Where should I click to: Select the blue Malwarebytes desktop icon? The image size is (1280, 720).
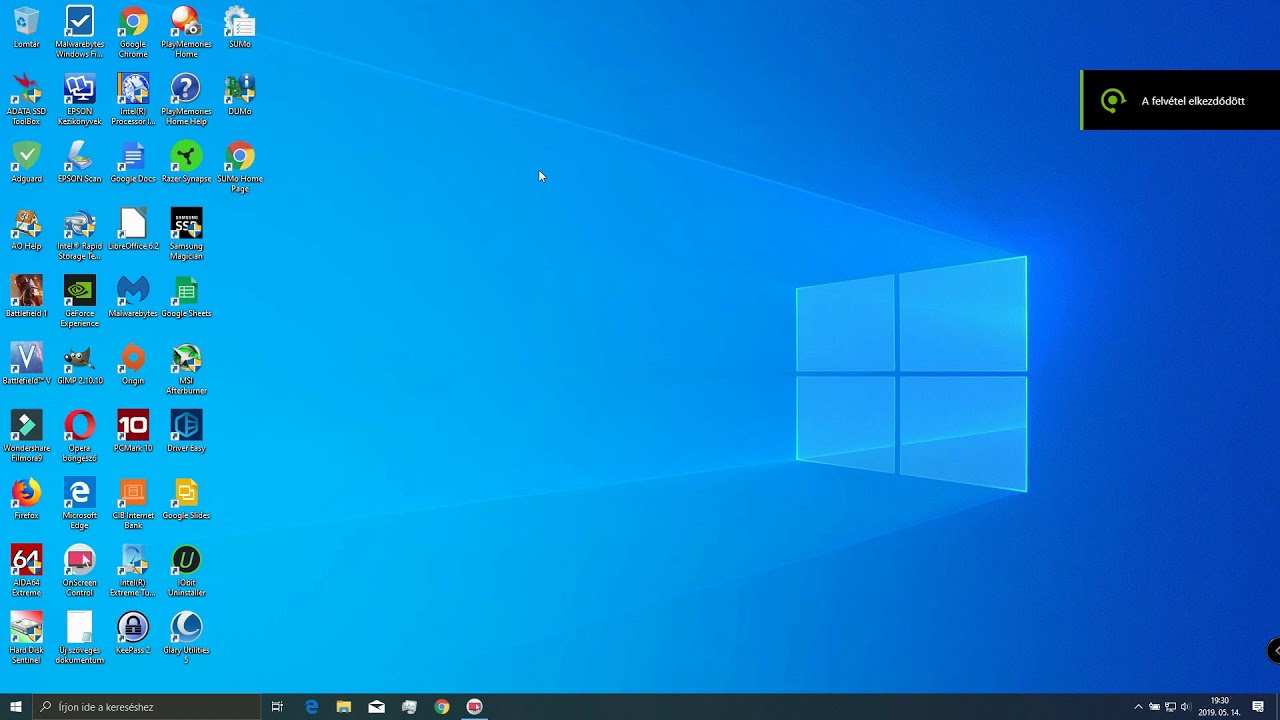click(133, 296)
